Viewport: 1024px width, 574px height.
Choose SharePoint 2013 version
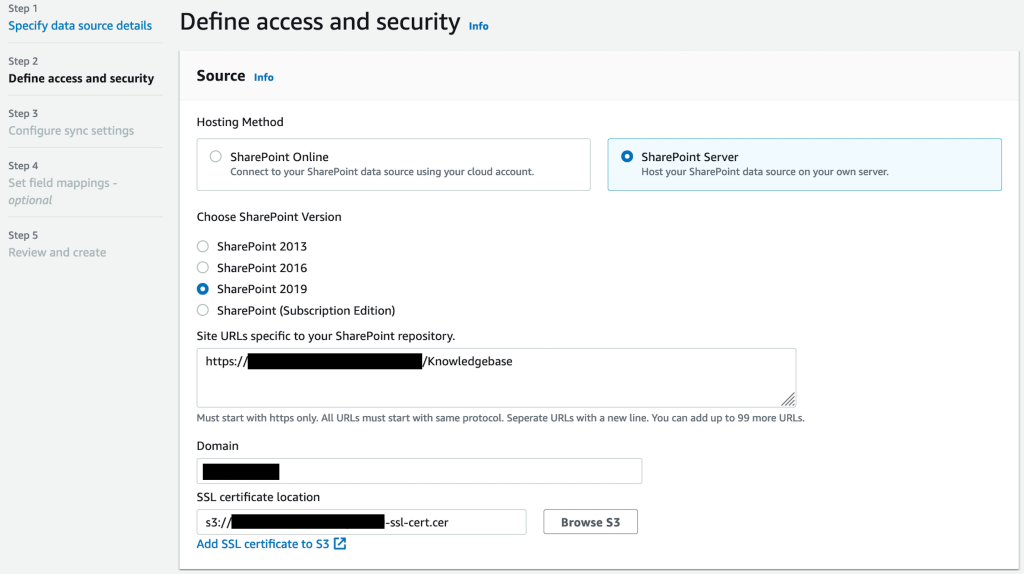[x=203, y=246]
